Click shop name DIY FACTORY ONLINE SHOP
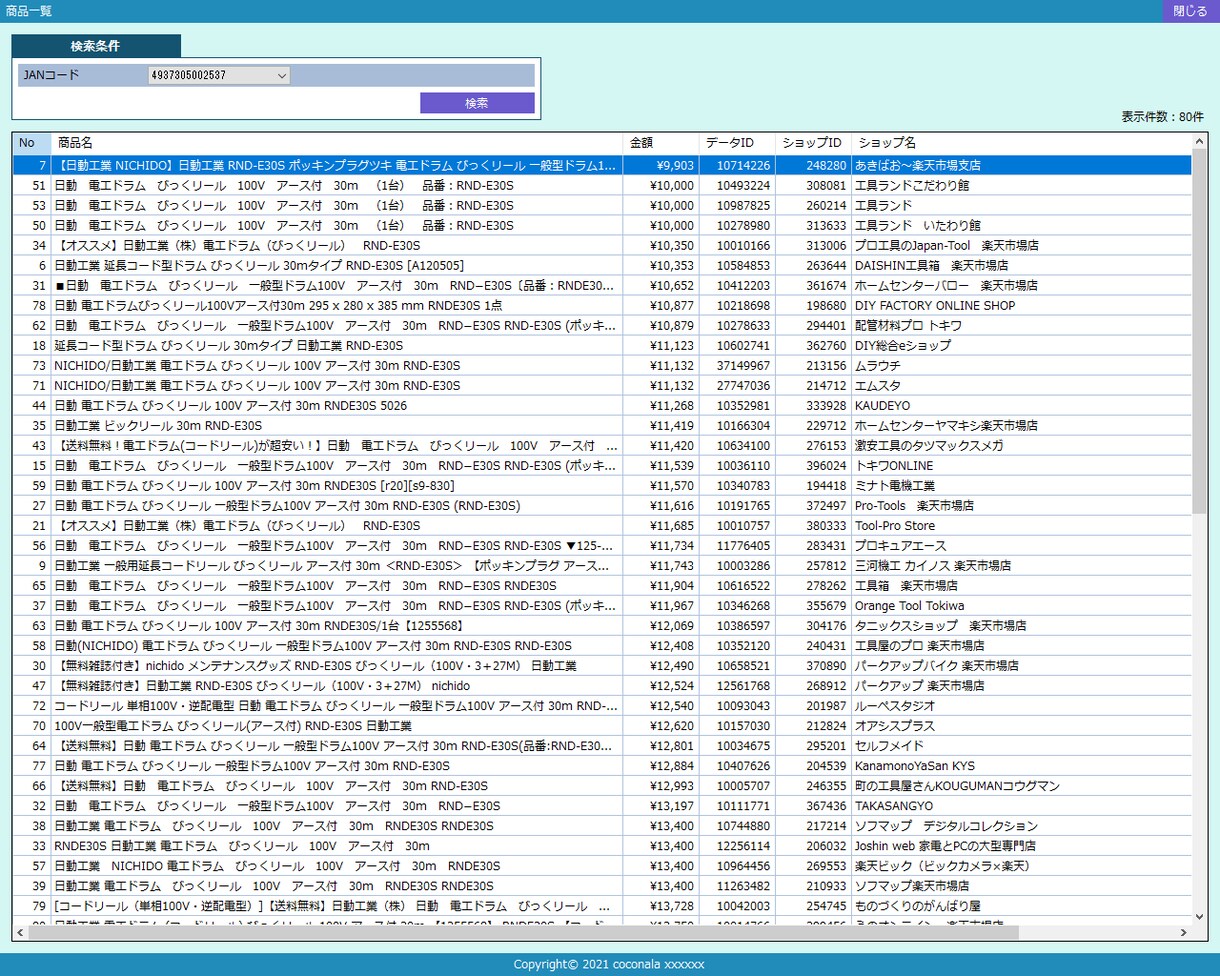This screenshot has height=976, width=1220. coord(934,305)
